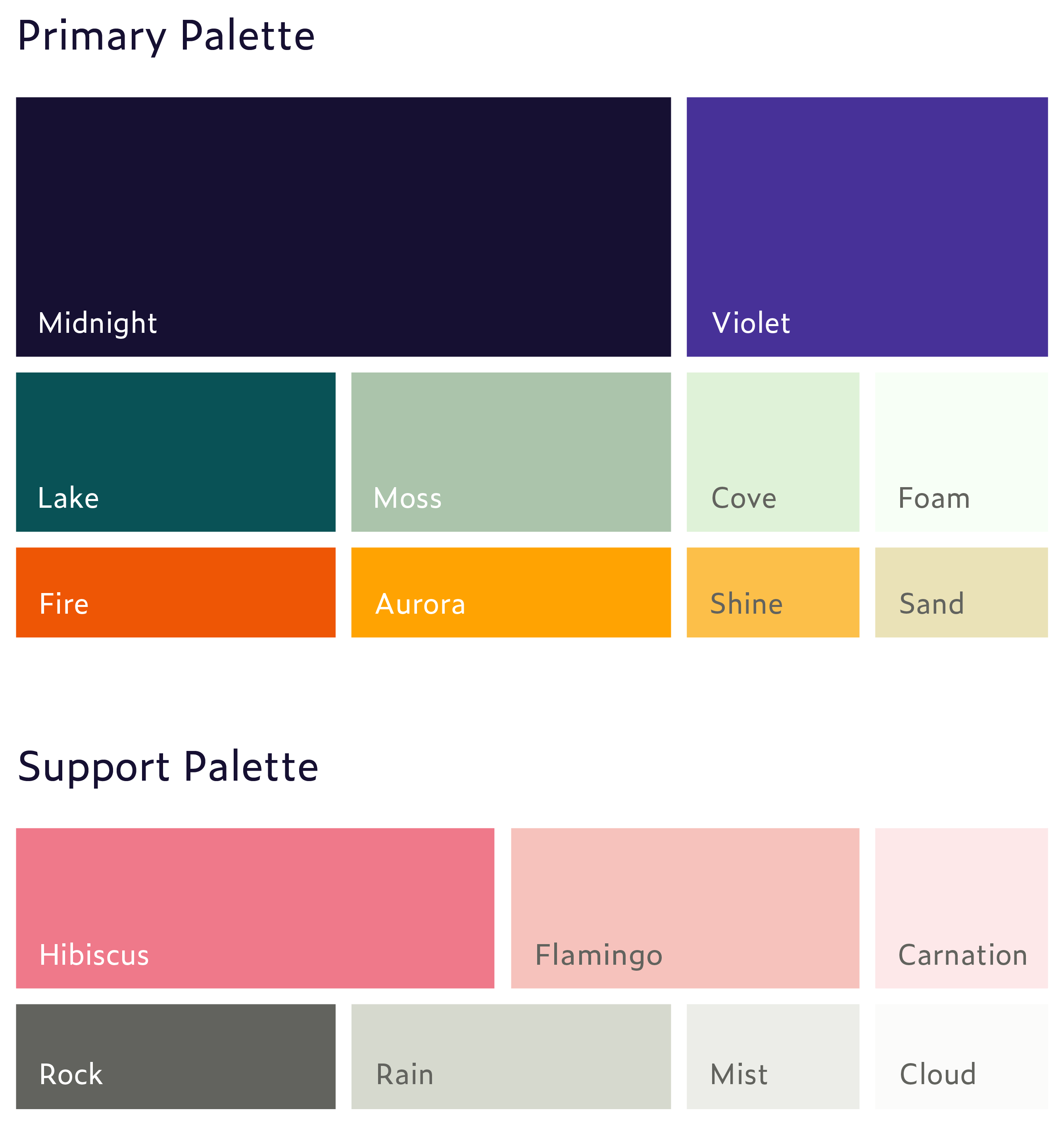Image resolution: width=1064 pixels, height=1125 pixels.
Task: Click the Midnight label text
Action: [x=98, y=323]
